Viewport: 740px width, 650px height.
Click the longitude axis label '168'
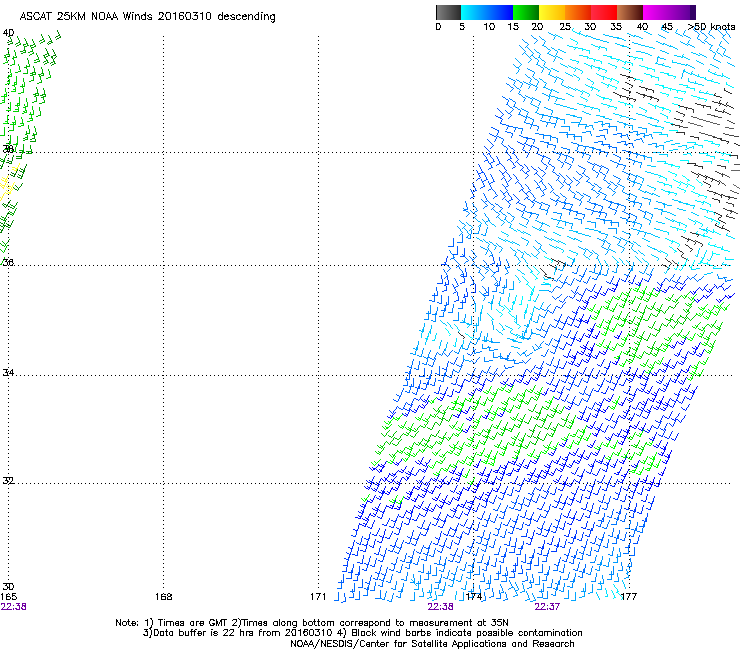[164, 597]
